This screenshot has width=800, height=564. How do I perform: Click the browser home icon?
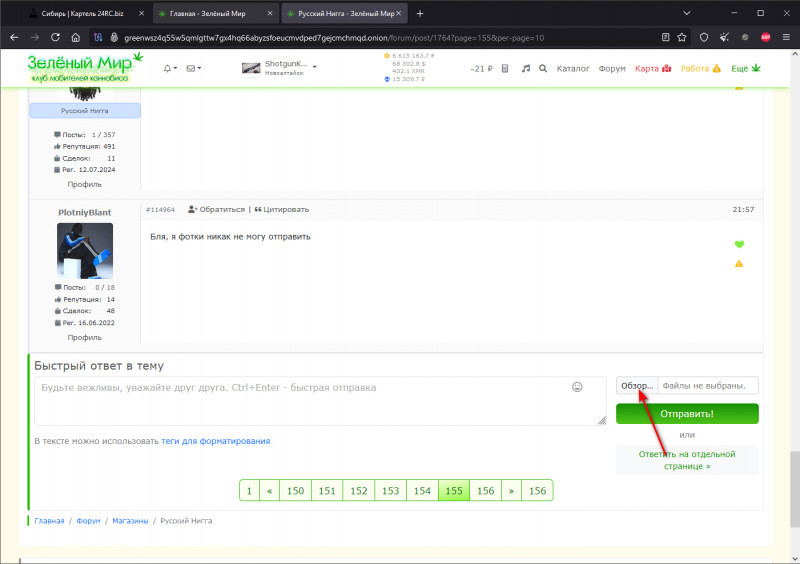(x=75, y=37)
